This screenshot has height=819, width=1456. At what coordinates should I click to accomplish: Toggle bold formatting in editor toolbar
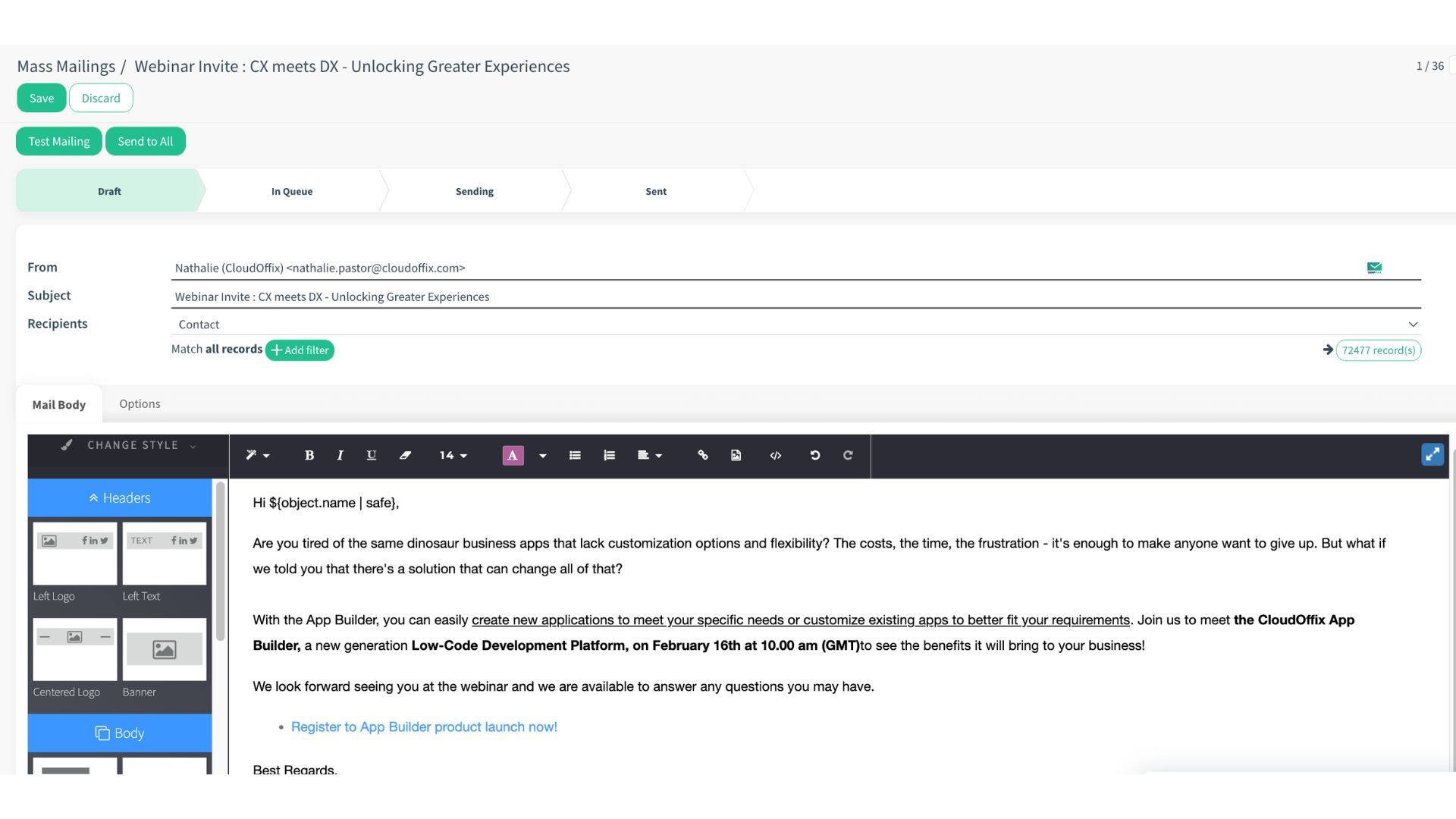pyautogui.click(x=309, y=456)
